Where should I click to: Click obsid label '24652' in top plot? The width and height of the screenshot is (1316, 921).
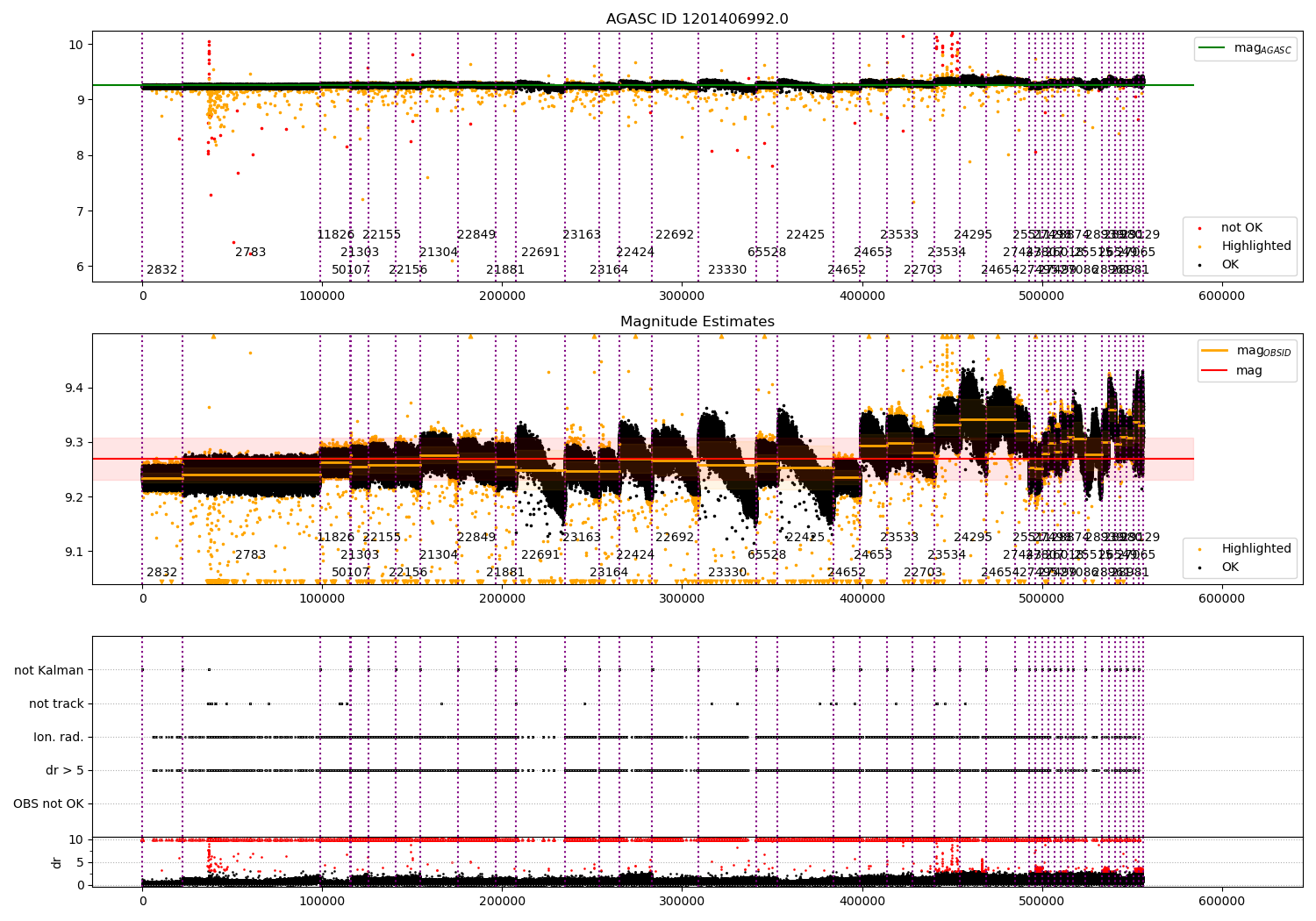(847, 270)
